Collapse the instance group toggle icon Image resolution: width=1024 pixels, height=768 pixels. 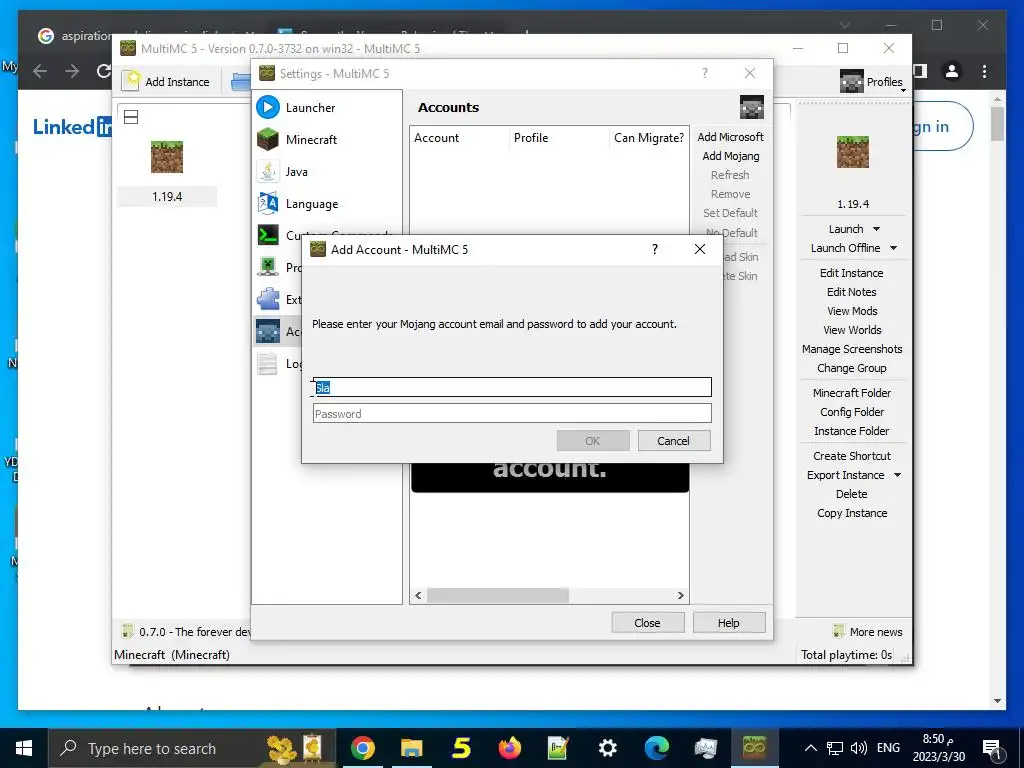[x=131, y=117]
